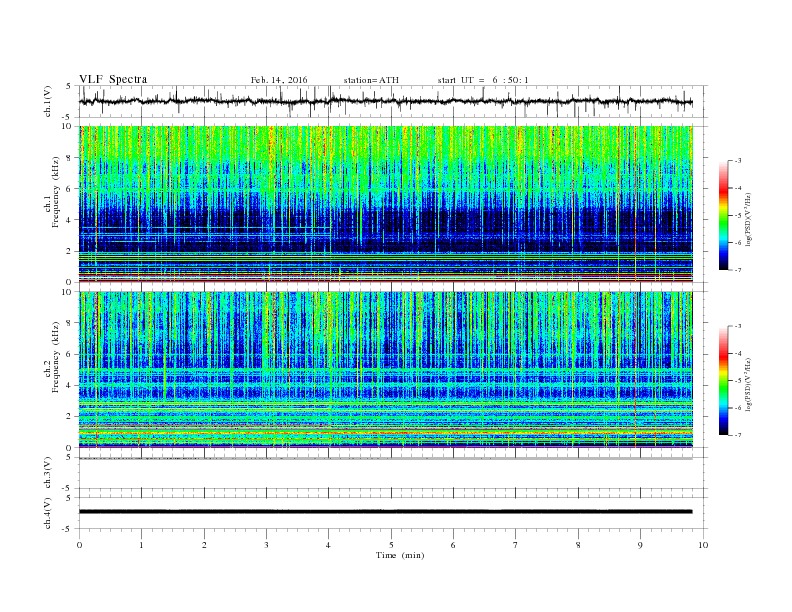Click ch.2 frequency tick label '8'
Viewport: 792px width, 612px height.
point(69,323)
